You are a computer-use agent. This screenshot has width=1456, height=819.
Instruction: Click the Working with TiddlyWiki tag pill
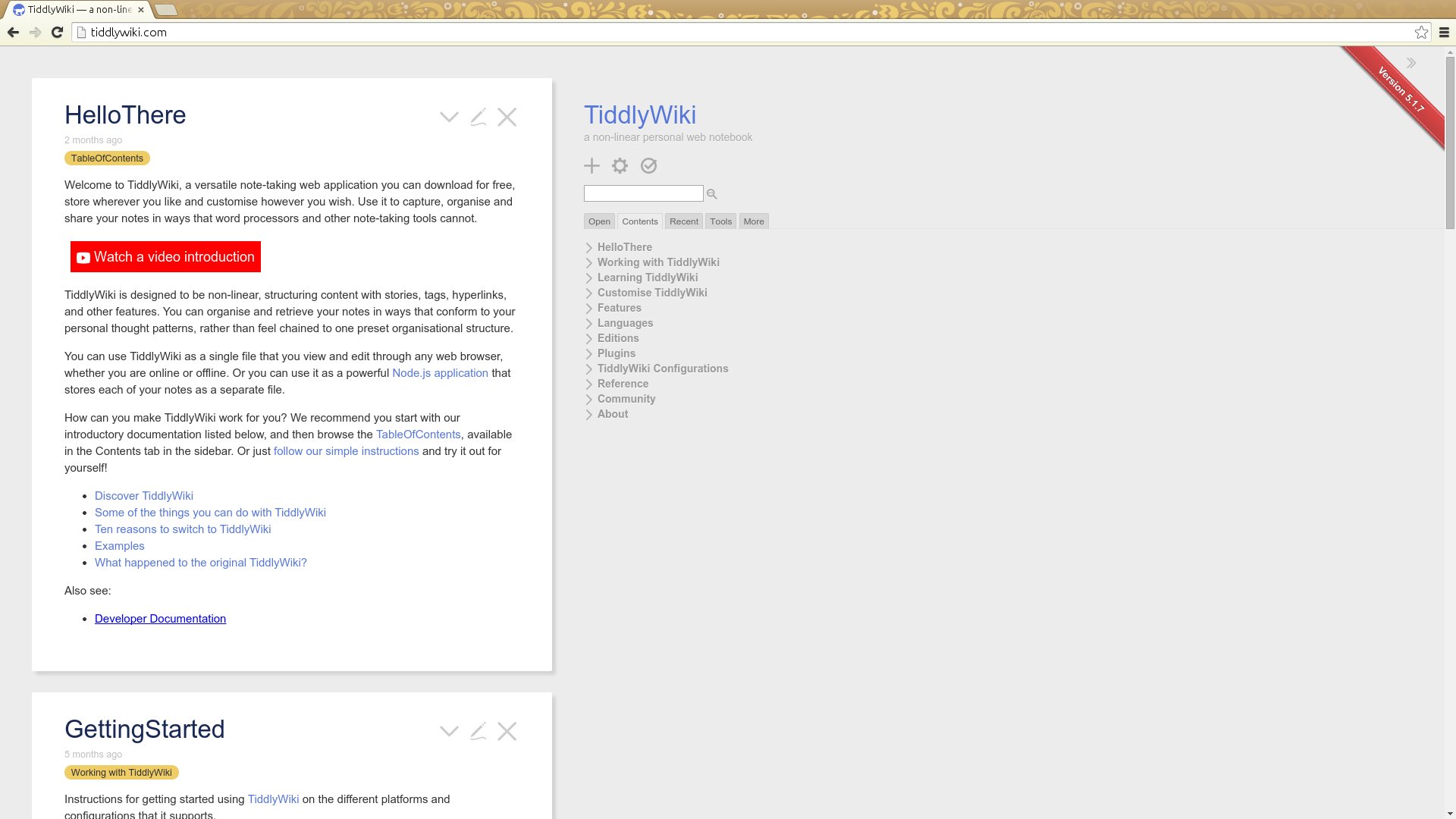point(121,773)
